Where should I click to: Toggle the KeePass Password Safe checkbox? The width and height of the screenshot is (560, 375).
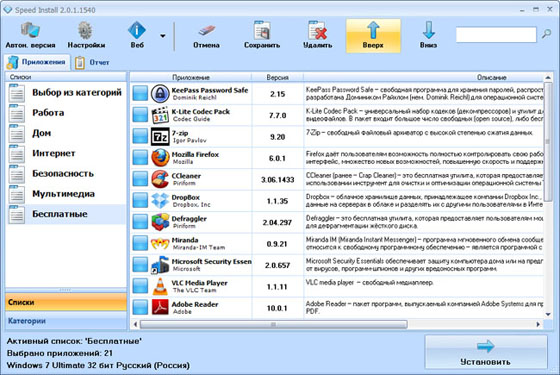pos(140,94)
